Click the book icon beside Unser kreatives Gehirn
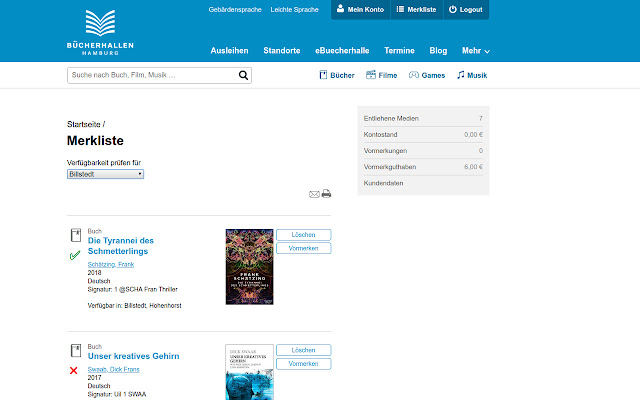640x400 pixels. (x=76, y=351)
